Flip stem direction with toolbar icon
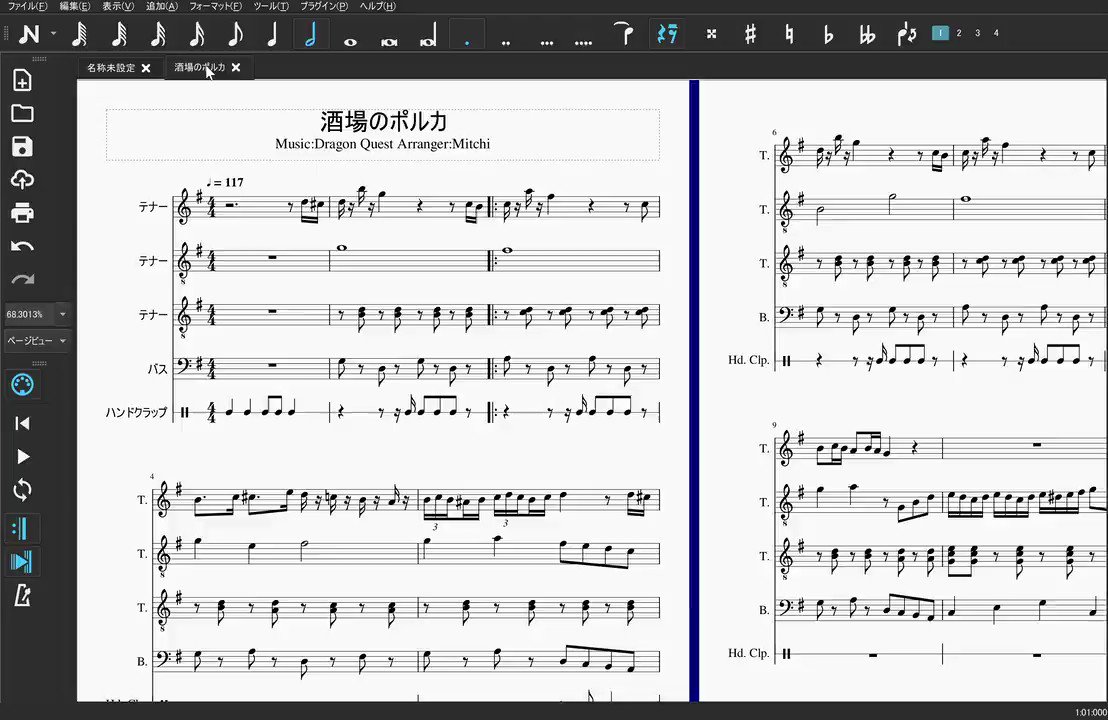 point(907,33)
